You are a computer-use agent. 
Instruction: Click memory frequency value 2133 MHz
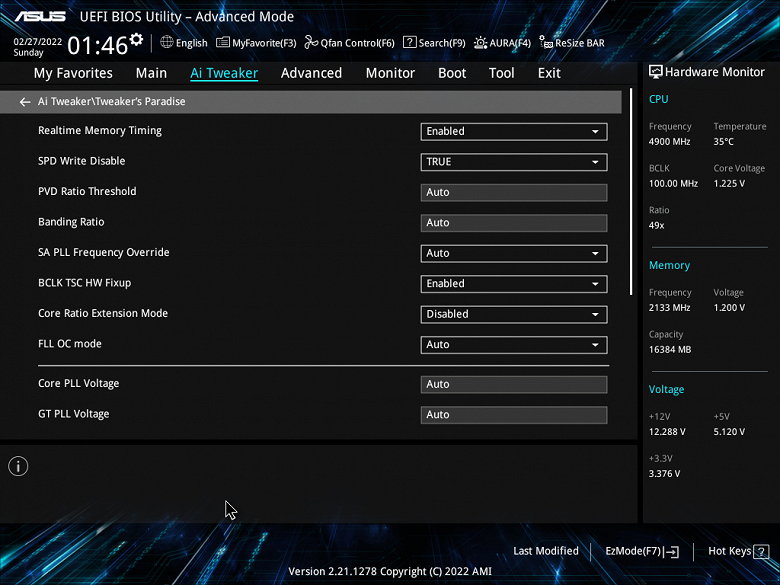(670, 308)
